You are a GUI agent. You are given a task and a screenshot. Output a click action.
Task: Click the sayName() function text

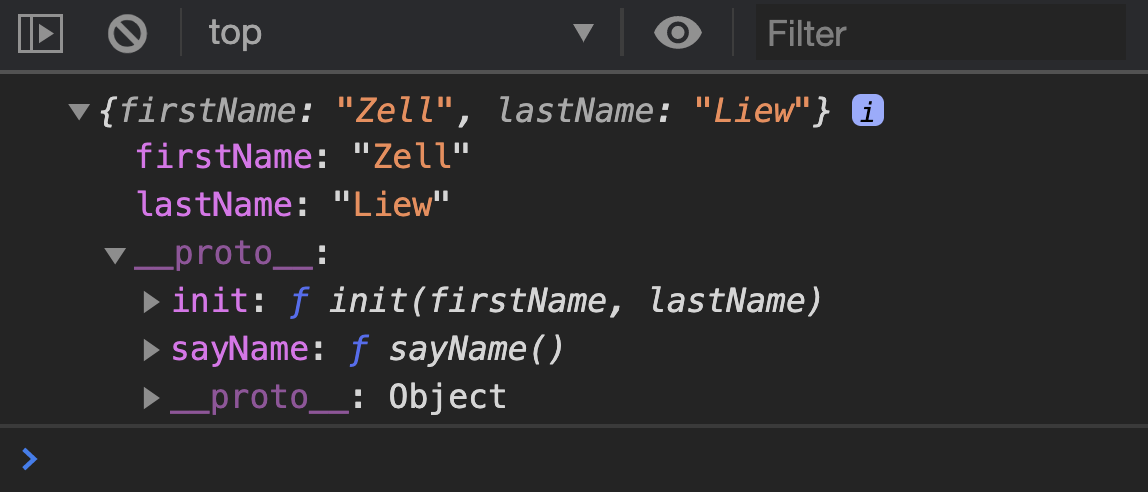point(477,350)
